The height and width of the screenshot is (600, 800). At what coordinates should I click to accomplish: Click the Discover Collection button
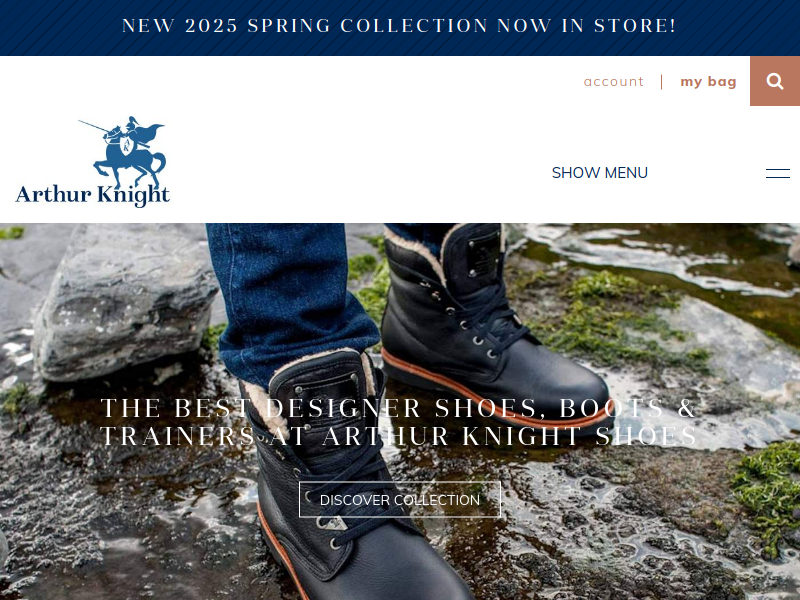click(x=399, y=499)
